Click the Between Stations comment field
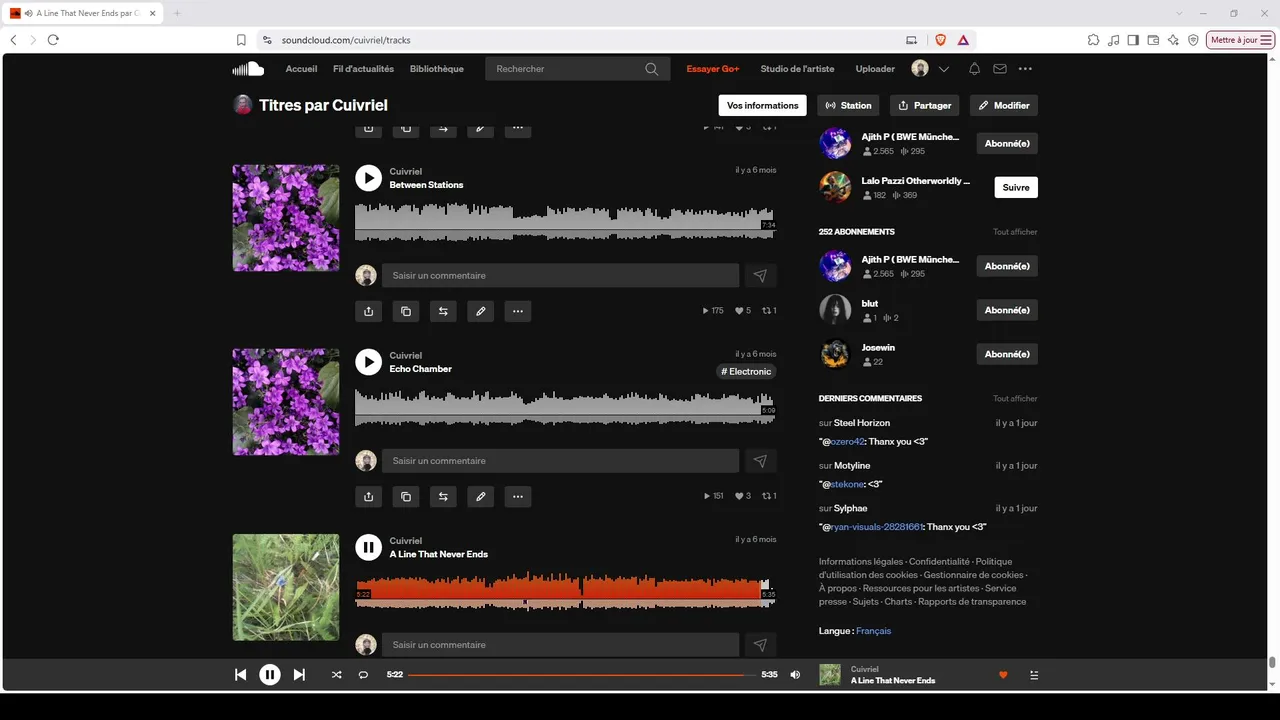 click(x=560, y=276)
